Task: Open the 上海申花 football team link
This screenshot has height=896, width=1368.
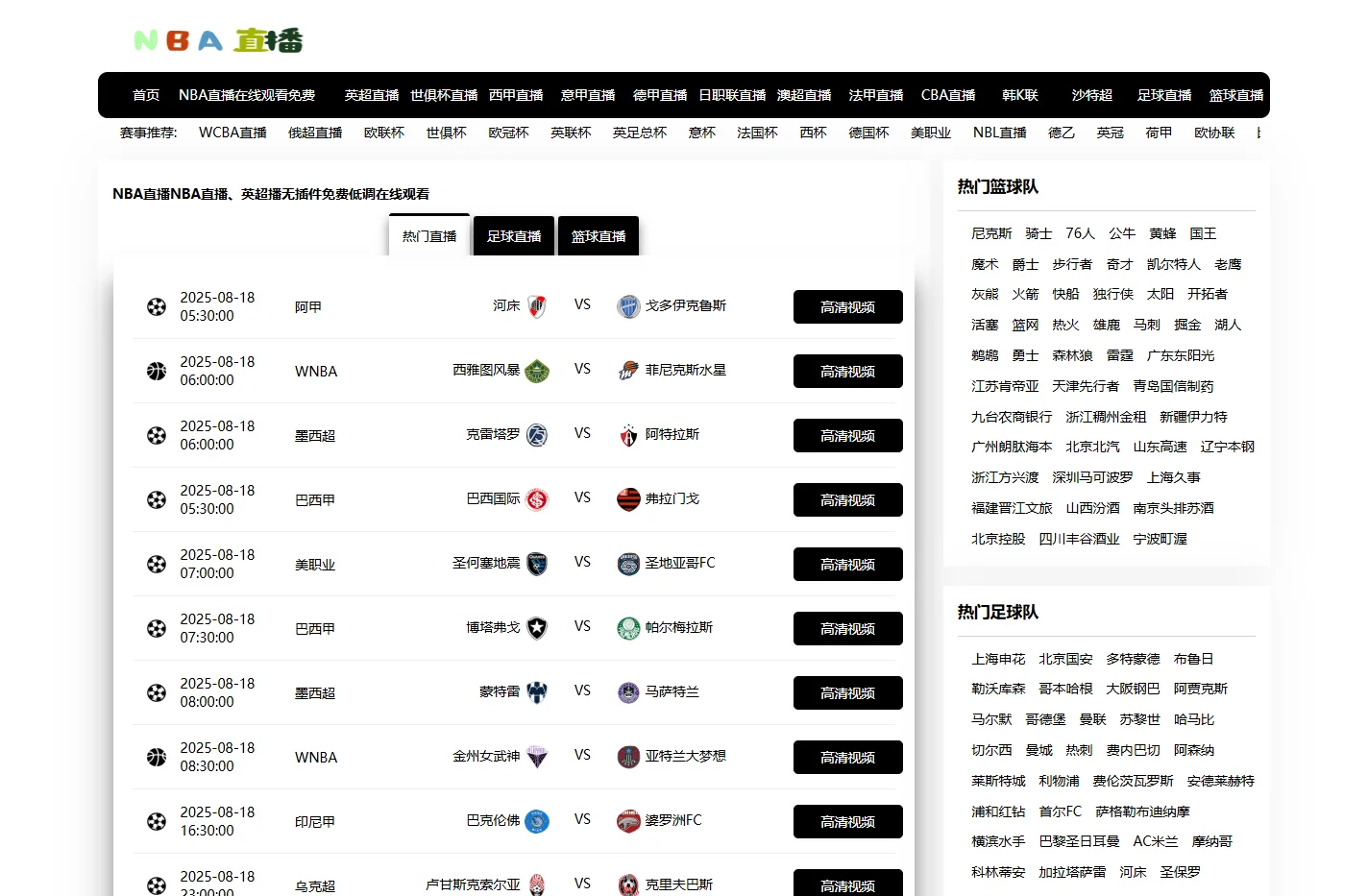Action: [x=998, y=659]
